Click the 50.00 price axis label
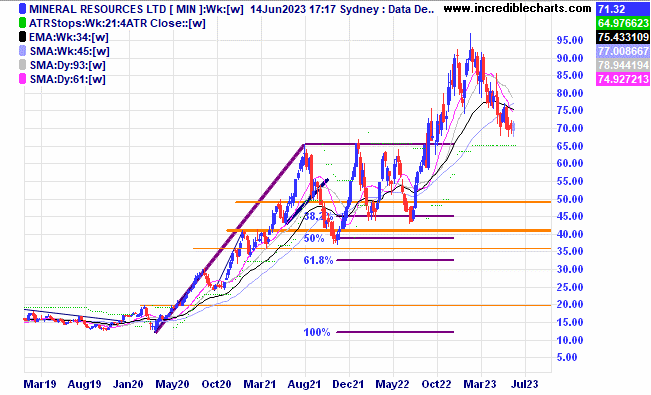The image size is (651, 395). 570,199
